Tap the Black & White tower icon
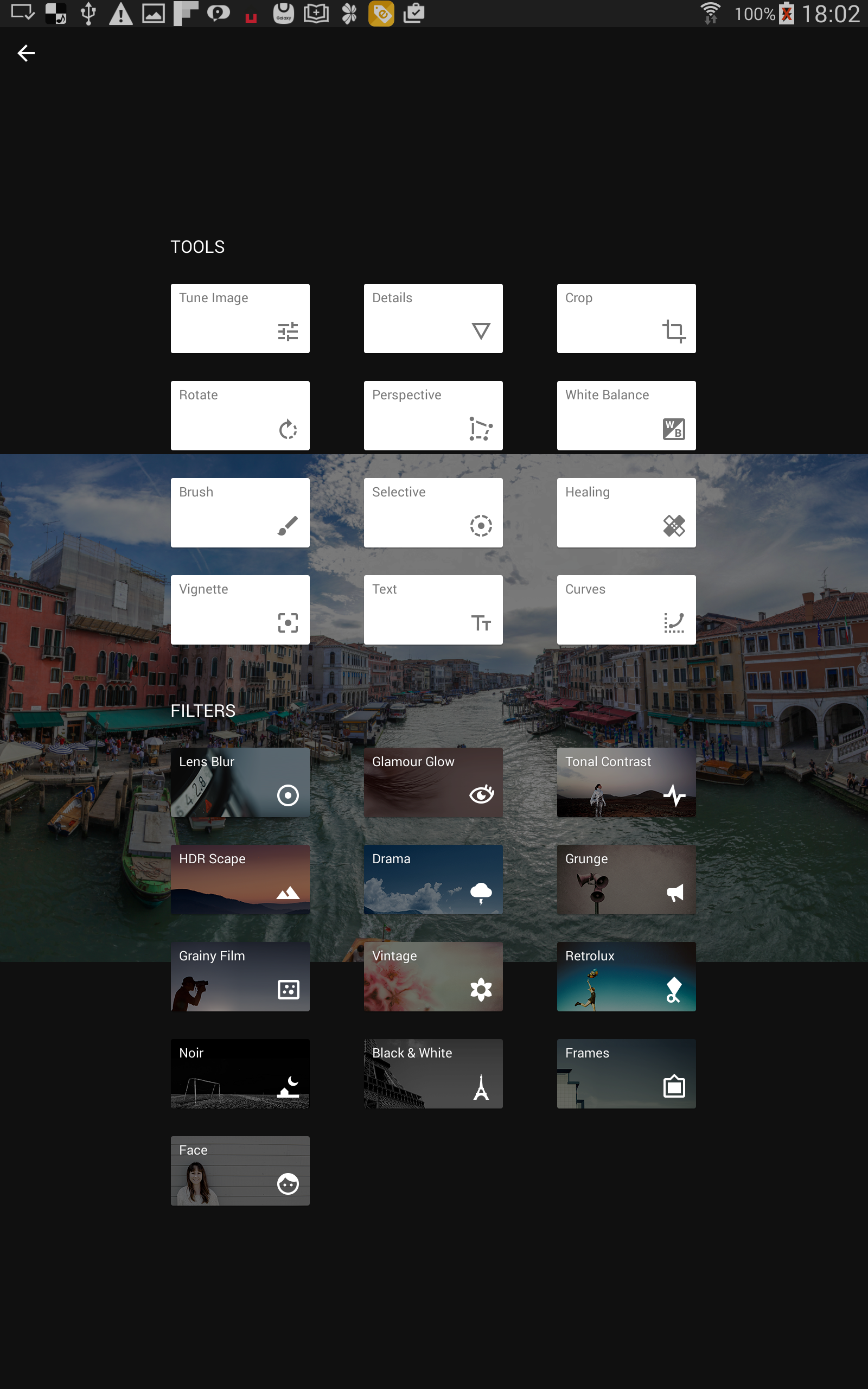The image size is (868, 1389). click(481, 1087)
